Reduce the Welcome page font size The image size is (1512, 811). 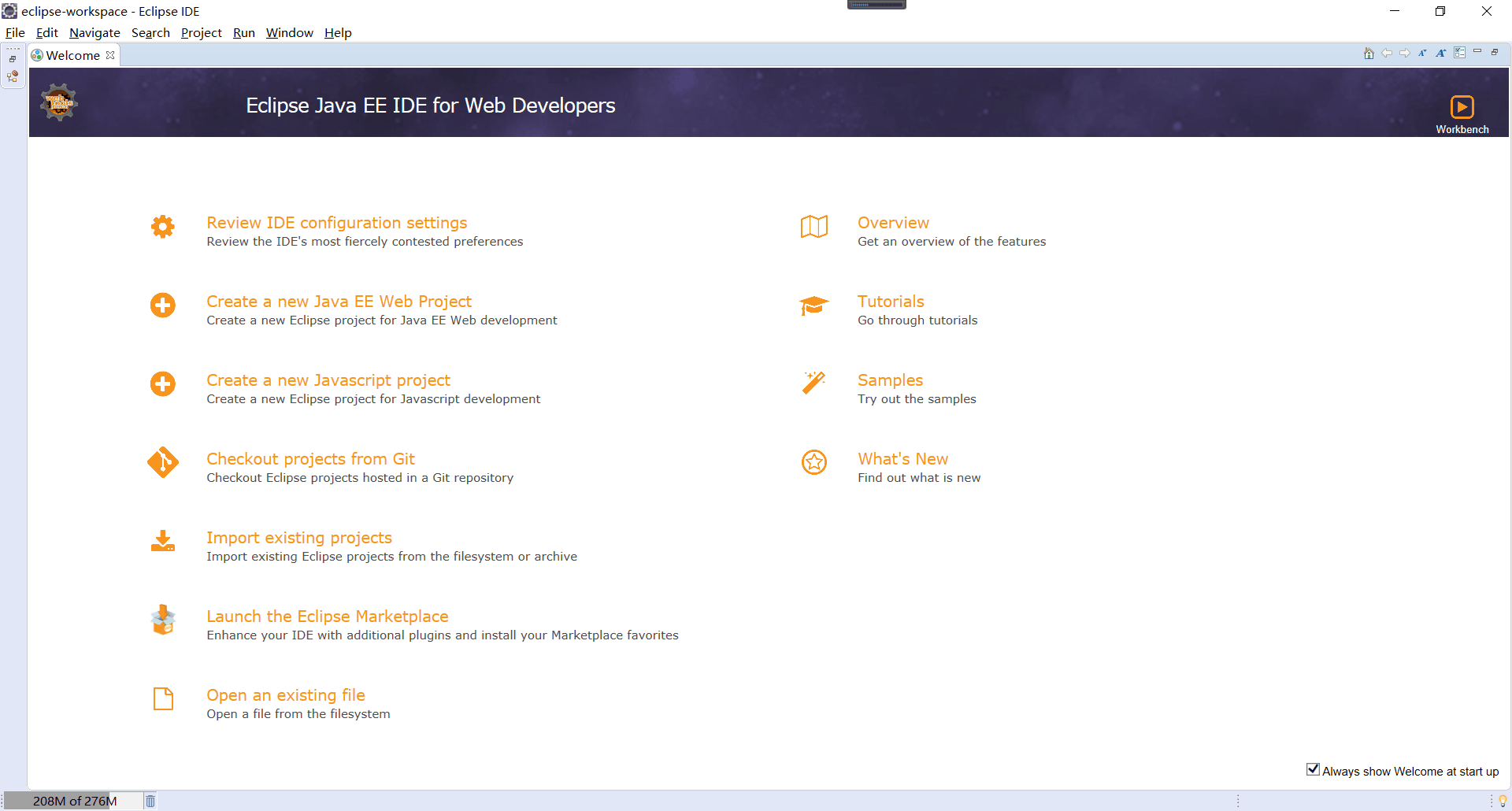coord(1422,53)
